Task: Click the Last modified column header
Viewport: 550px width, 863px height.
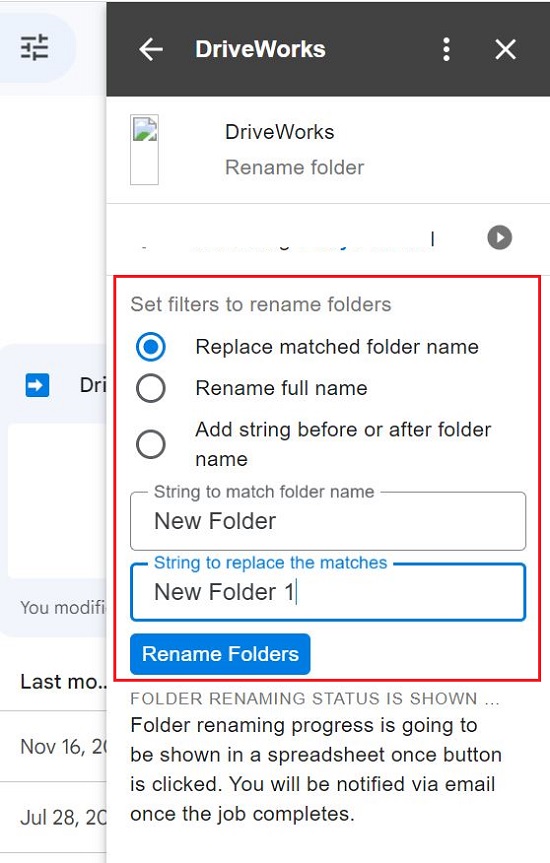Action: point(63,682)
